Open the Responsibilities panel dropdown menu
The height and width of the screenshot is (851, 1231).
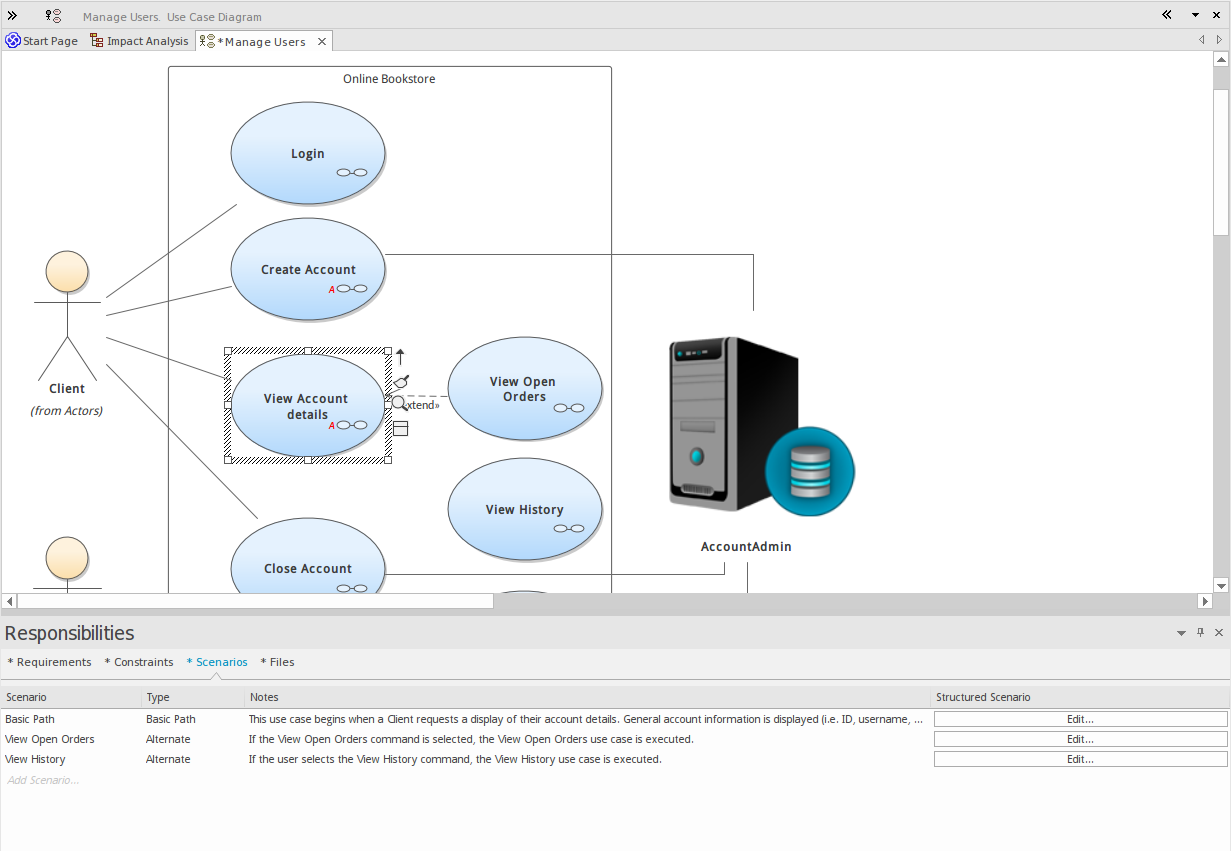tap(1182, 633)
